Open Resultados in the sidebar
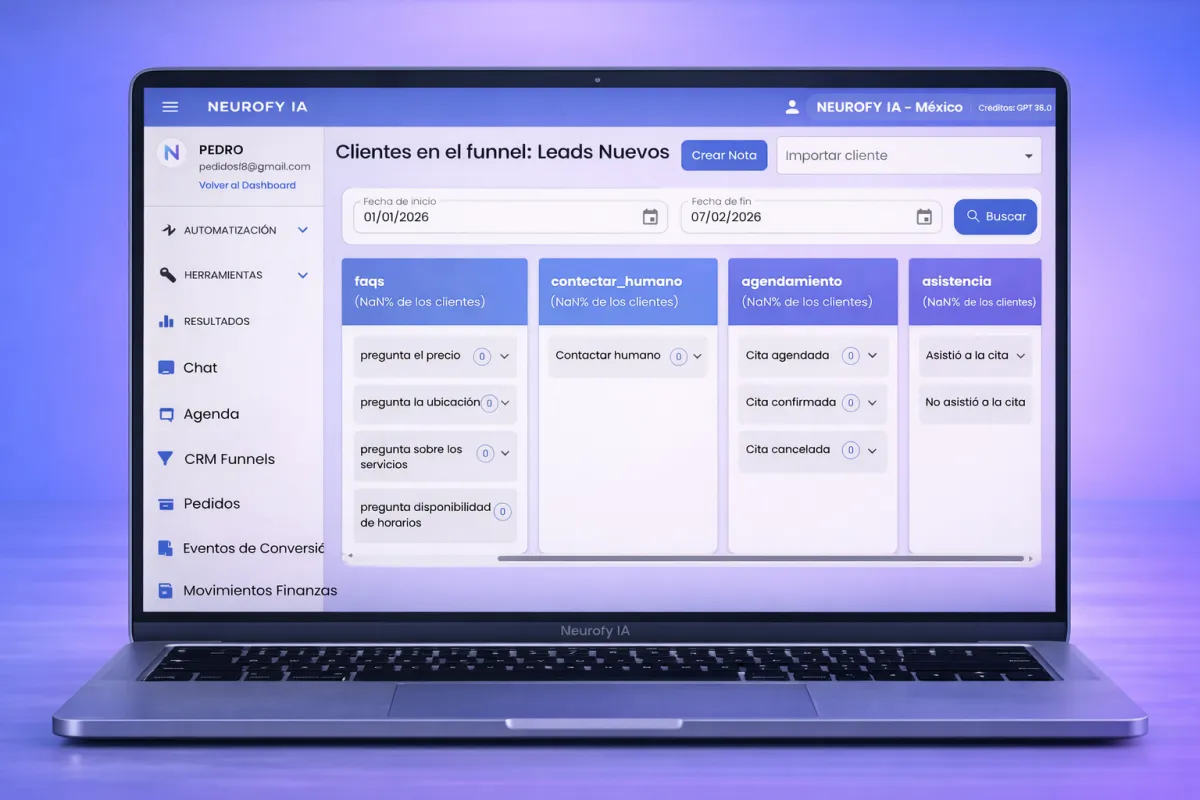This screenshot has width=1200, height=800. 217,321
